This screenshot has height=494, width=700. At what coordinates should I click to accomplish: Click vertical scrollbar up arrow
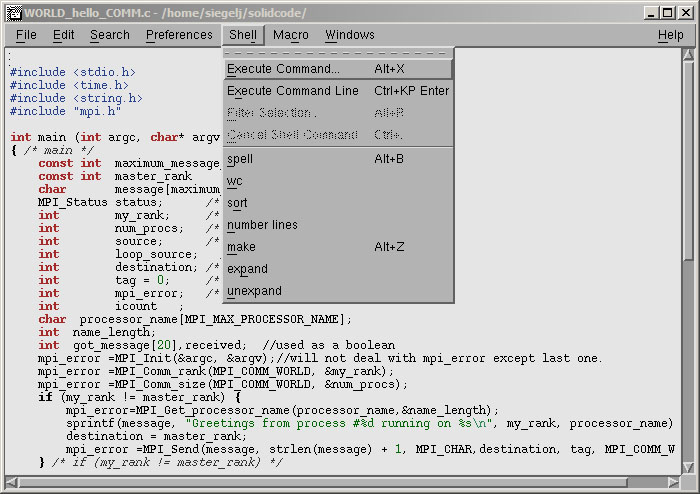(x=688, y=55)
